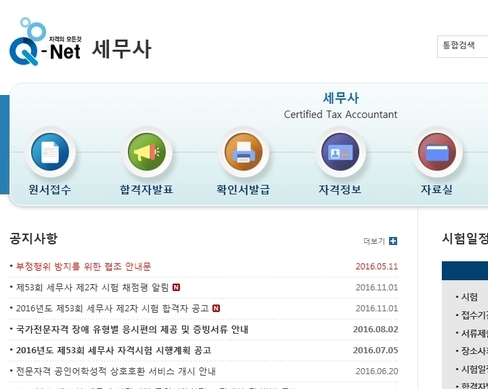
Task: Open the 부정행위 방지를 위한 협조 안내문 notice
Action: (x=83, y=266)
